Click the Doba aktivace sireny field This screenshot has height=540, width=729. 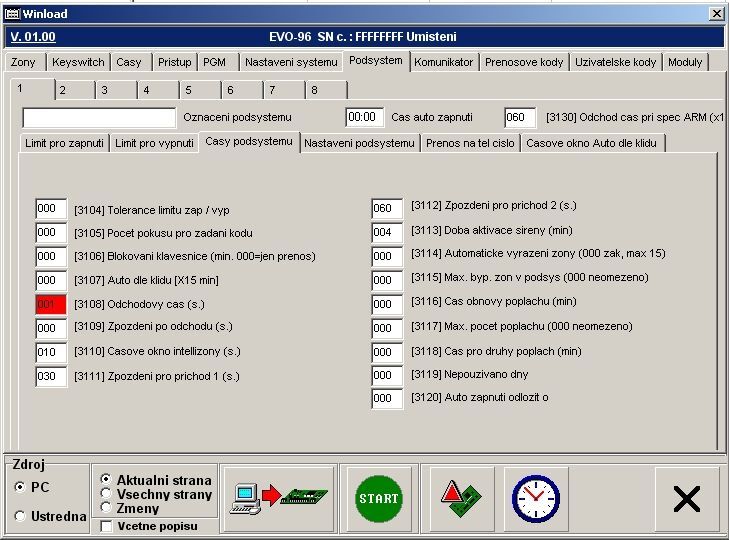coord(387,232)
